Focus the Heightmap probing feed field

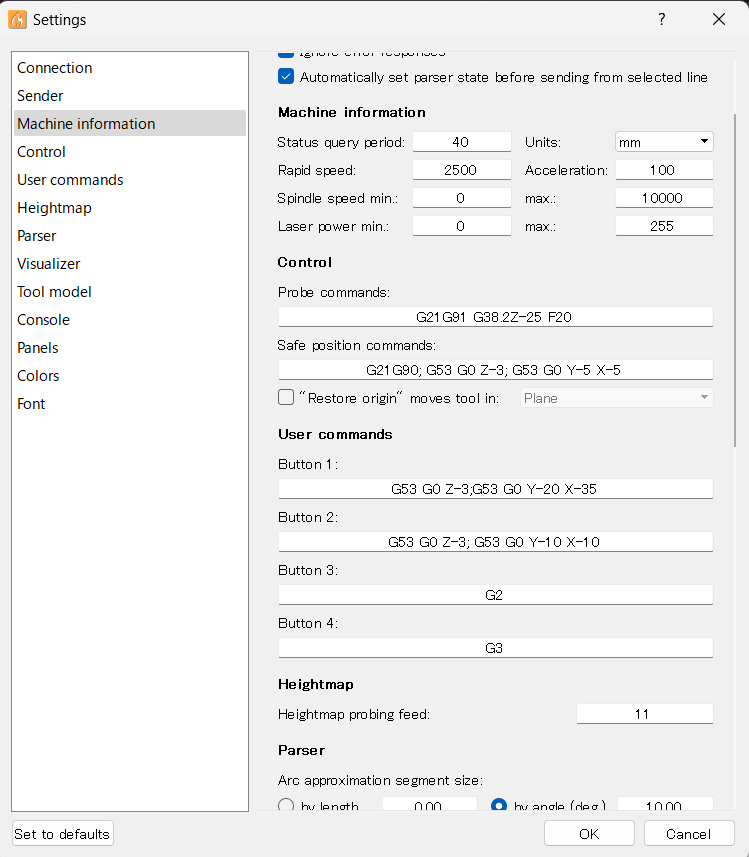[x=644, y=714]
